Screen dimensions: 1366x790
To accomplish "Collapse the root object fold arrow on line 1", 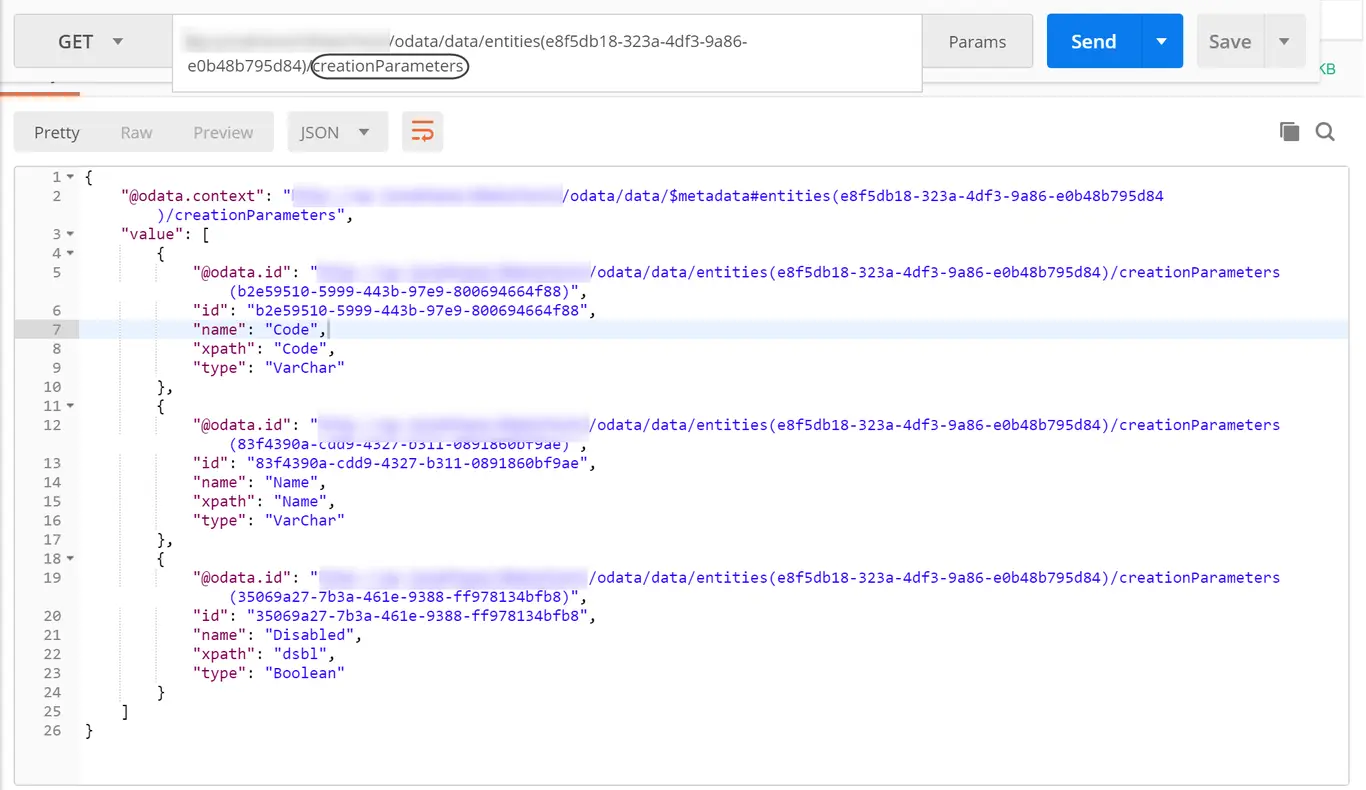I will pos(70,177).
